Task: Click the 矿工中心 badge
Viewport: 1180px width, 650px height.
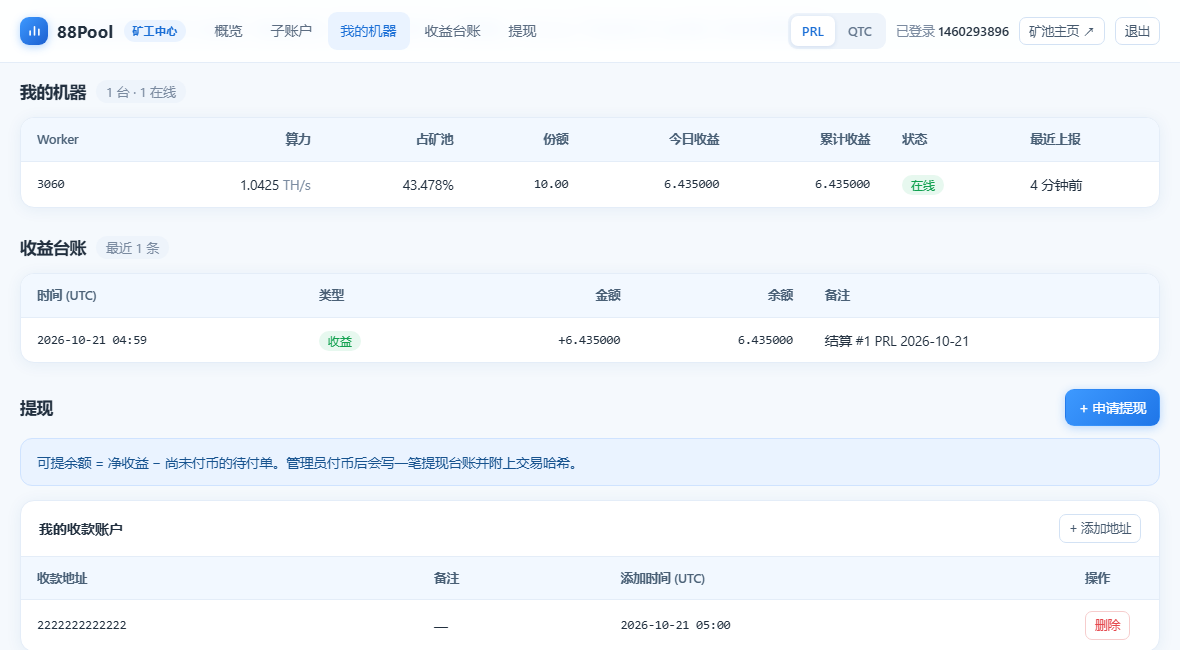Action: (x=154, y=31)
